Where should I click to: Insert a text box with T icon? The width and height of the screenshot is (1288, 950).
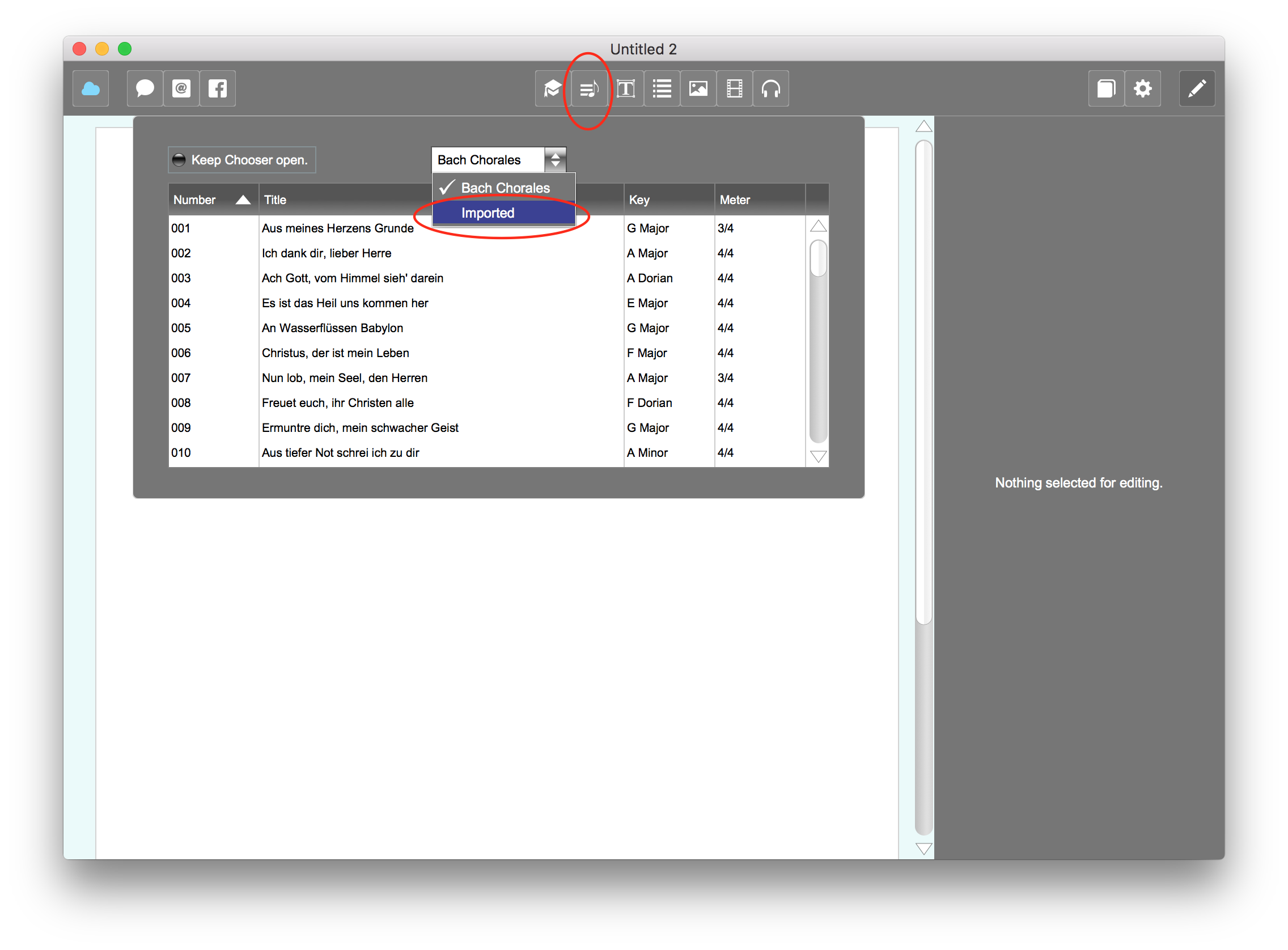(626, 88)
